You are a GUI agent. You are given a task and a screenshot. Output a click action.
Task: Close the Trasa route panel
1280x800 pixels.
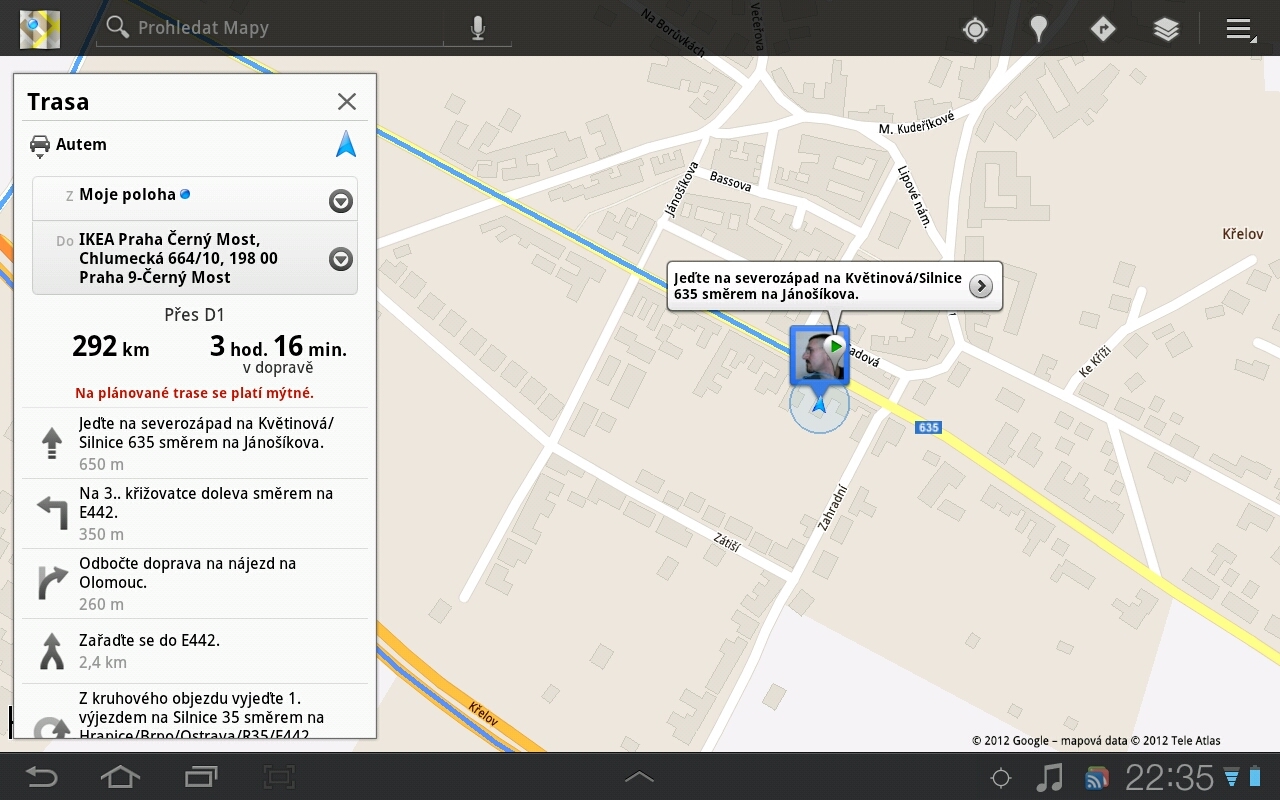click(346, 101)
